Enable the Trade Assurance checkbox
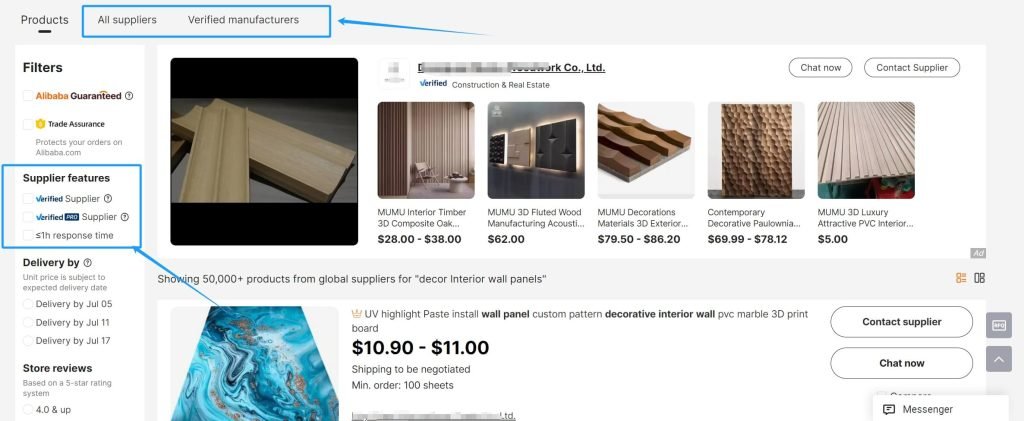 27,124
